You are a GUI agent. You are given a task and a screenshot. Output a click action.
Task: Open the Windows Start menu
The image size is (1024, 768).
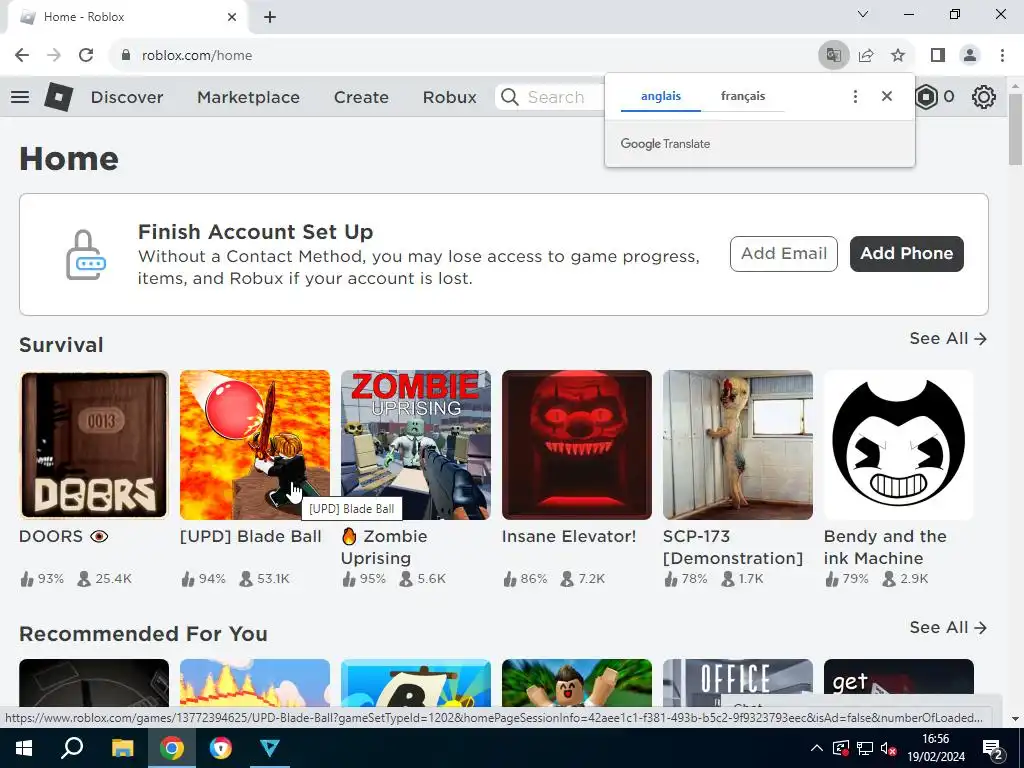point(24,748)
